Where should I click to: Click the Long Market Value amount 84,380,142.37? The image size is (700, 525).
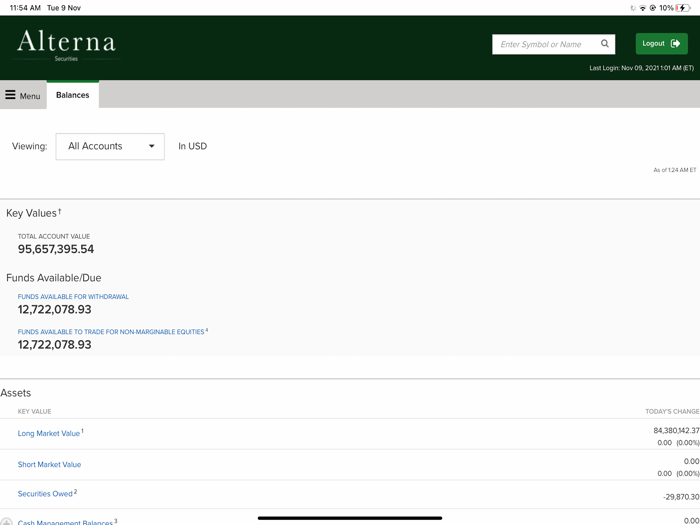676,430
